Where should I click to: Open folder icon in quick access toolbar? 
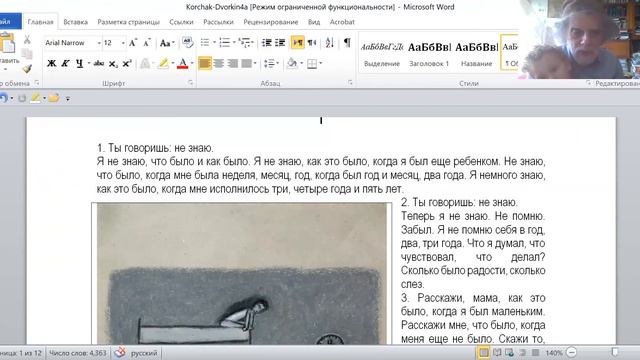click(53, 98)
